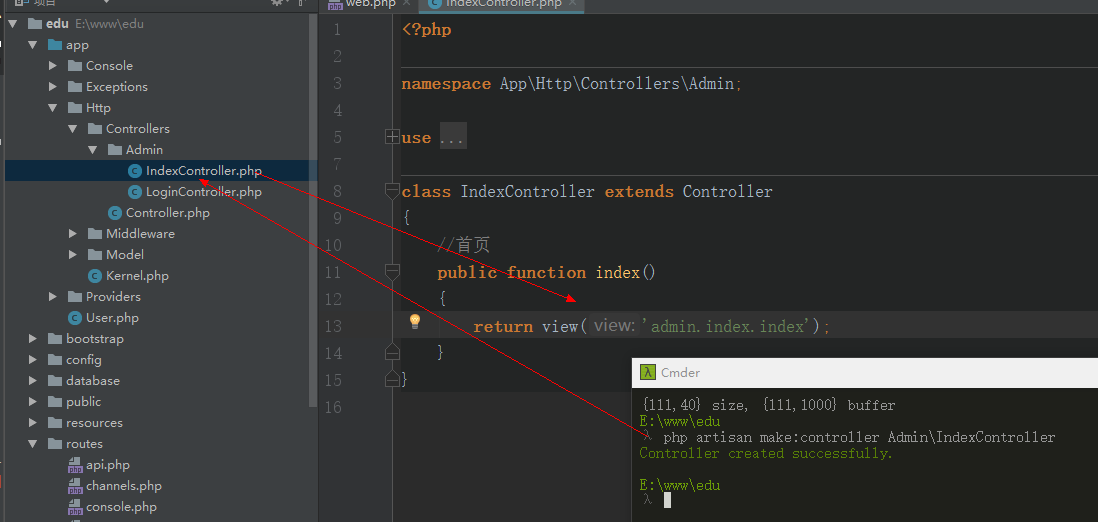Select IndexController.php in the project tree
Image resolution: width=1098 pixels, height=522 pixels.
(203, 171)
